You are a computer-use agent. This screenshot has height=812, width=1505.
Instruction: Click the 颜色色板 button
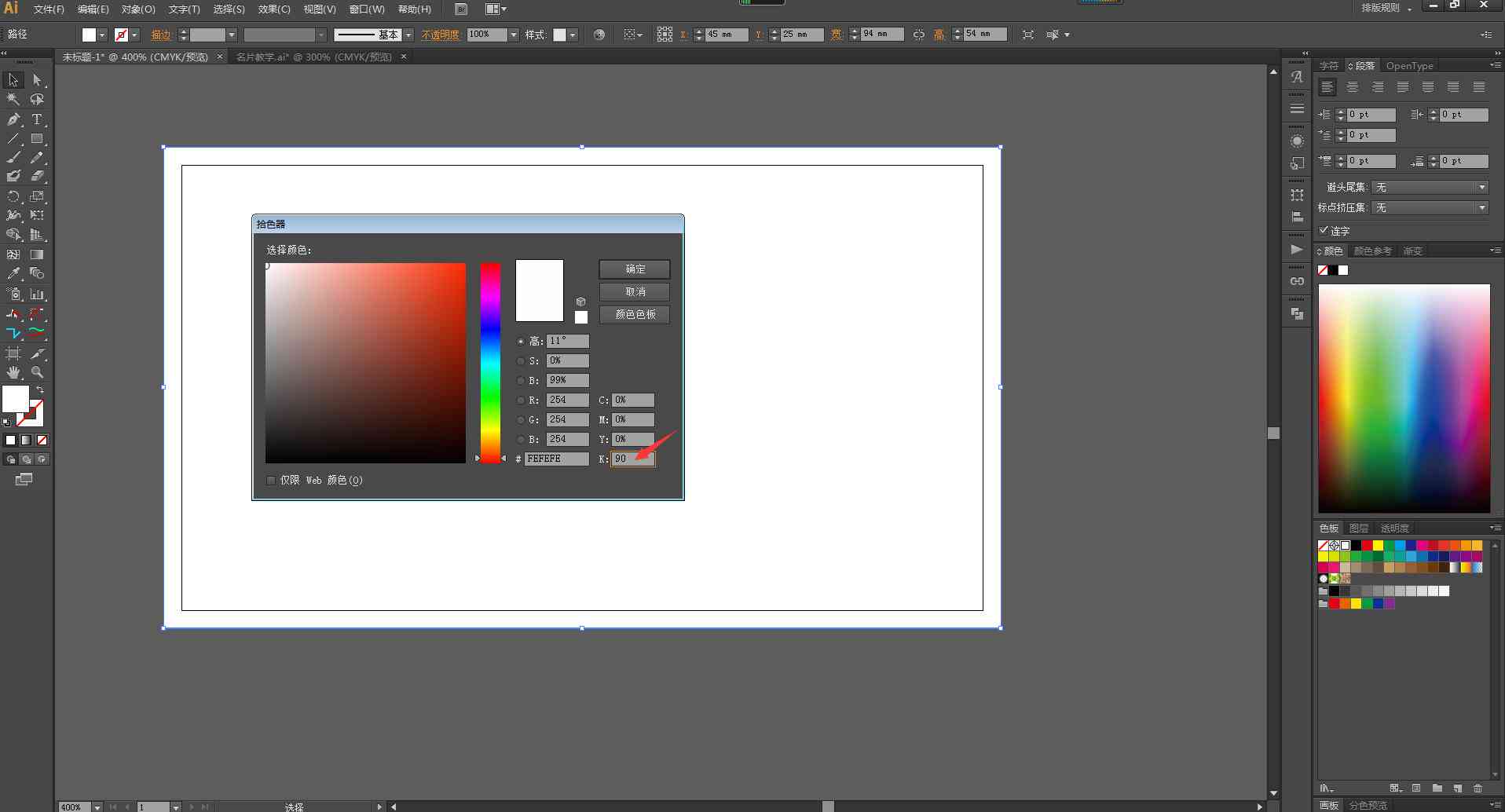tap(635, 315)
